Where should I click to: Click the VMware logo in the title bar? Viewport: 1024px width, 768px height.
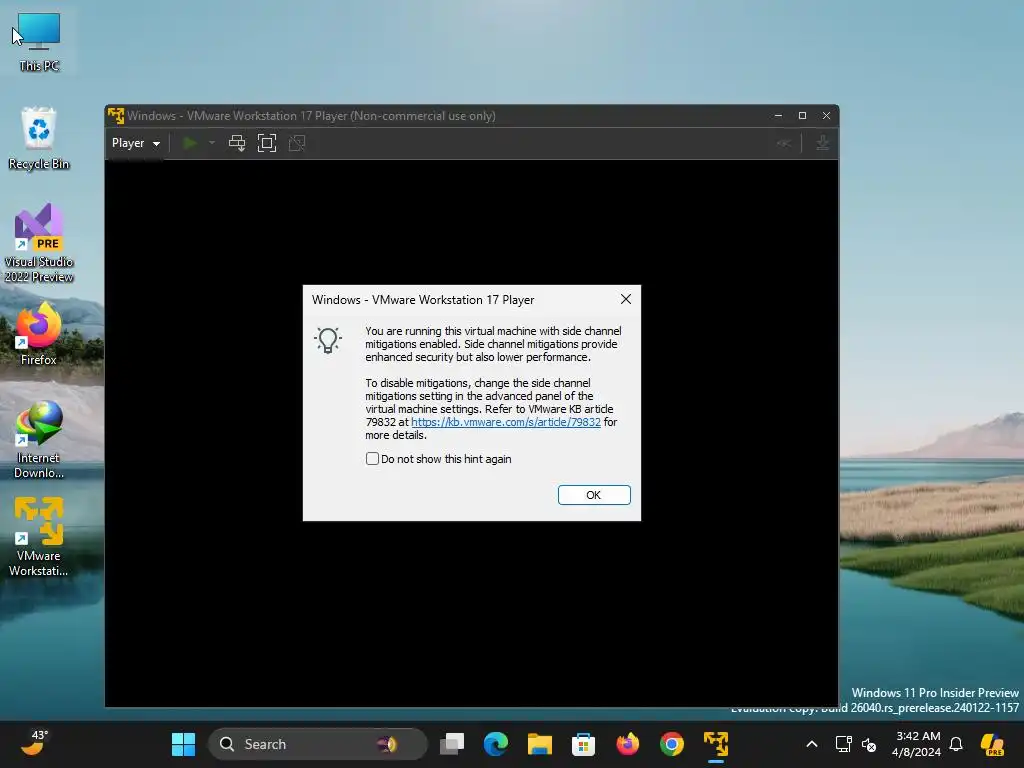116,116
